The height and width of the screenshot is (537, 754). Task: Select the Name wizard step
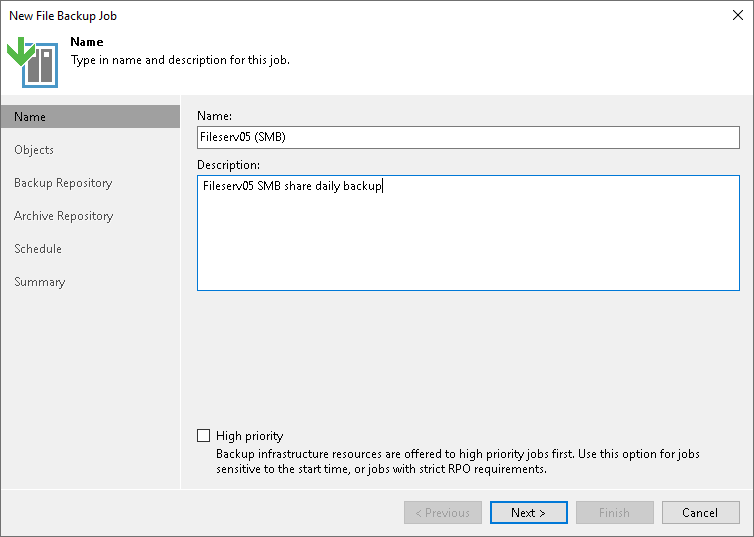pos(90,117)
